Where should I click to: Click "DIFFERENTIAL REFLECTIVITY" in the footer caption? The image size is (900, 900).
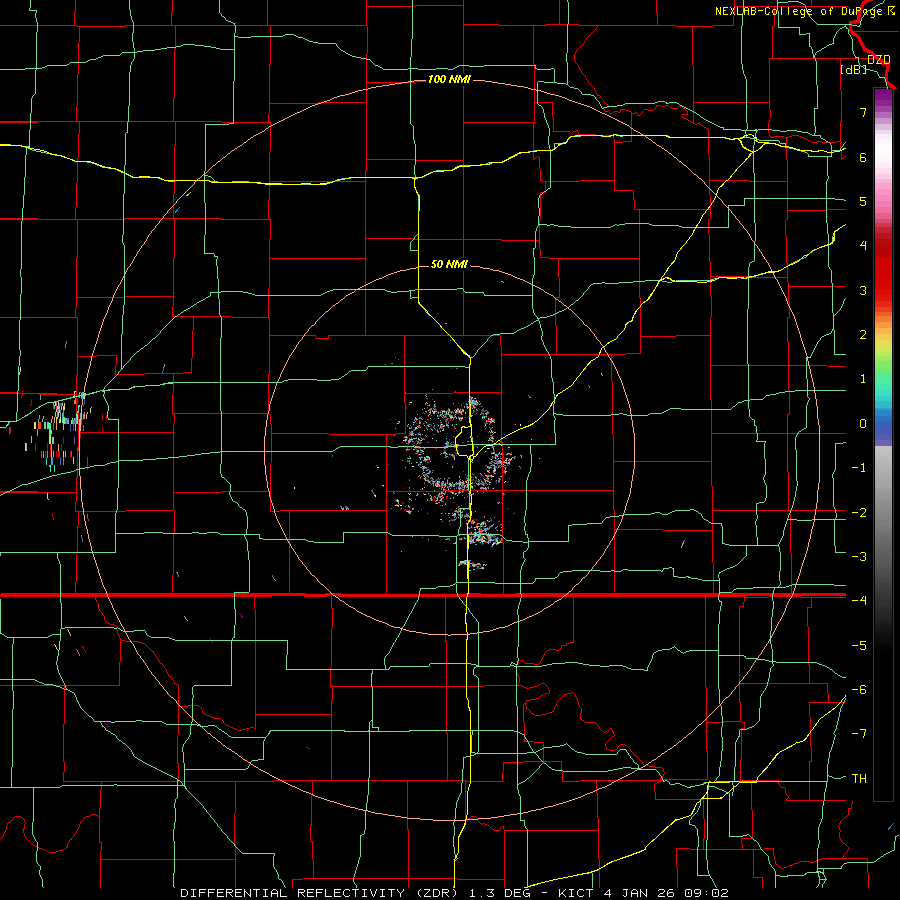click(293, 893)
